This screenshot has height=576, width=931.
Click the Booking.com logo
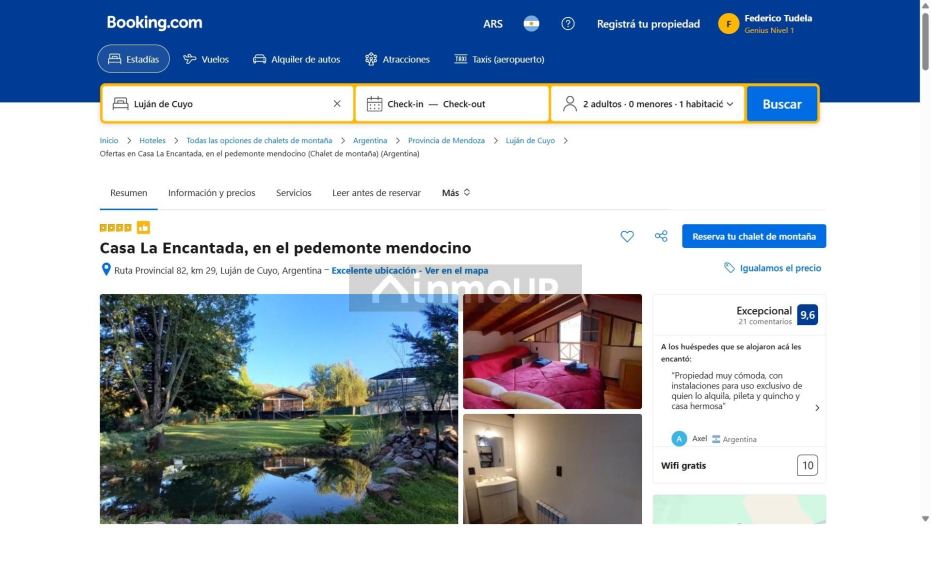point(154,23)
